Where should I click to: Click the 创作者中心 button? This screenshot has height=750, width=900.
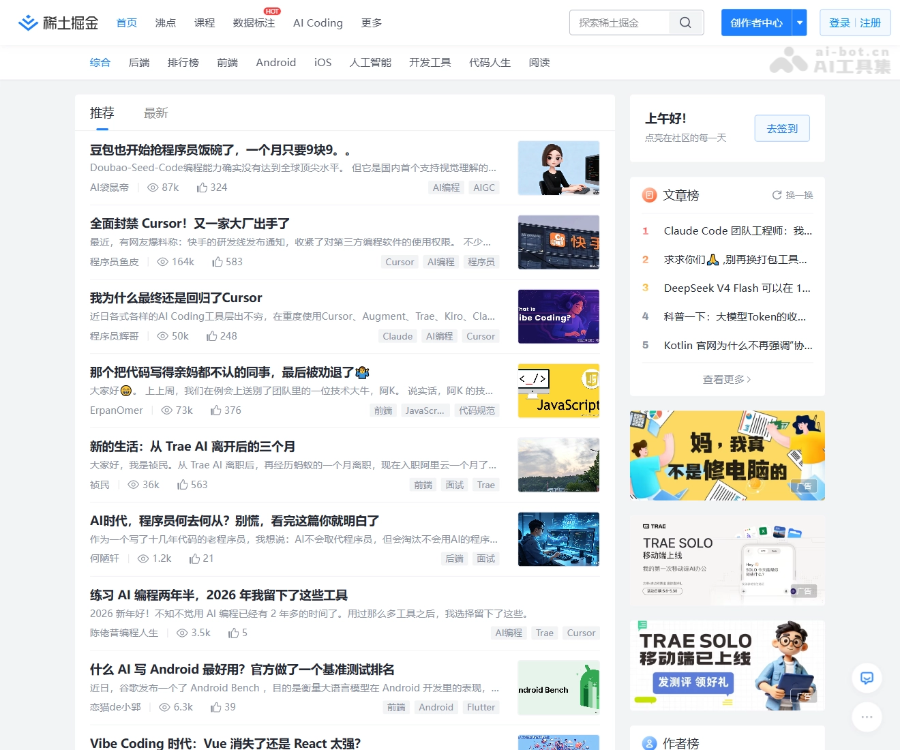757,23
